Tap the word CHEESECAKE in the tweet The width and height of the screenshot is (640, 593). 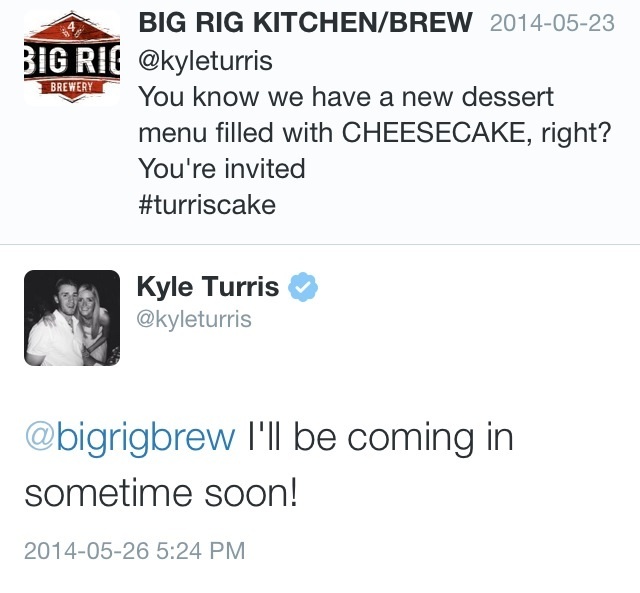(428, 133)
